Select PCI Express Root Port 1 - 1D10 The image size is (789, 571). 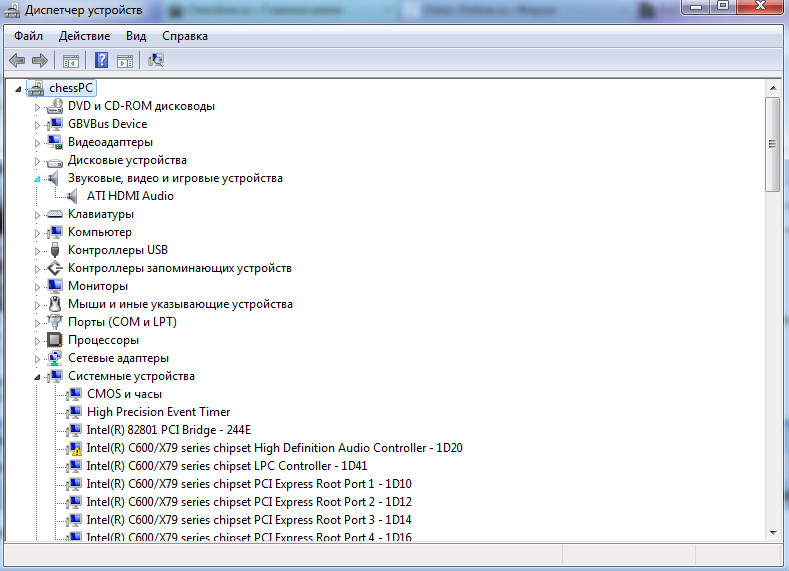point(249,483)
